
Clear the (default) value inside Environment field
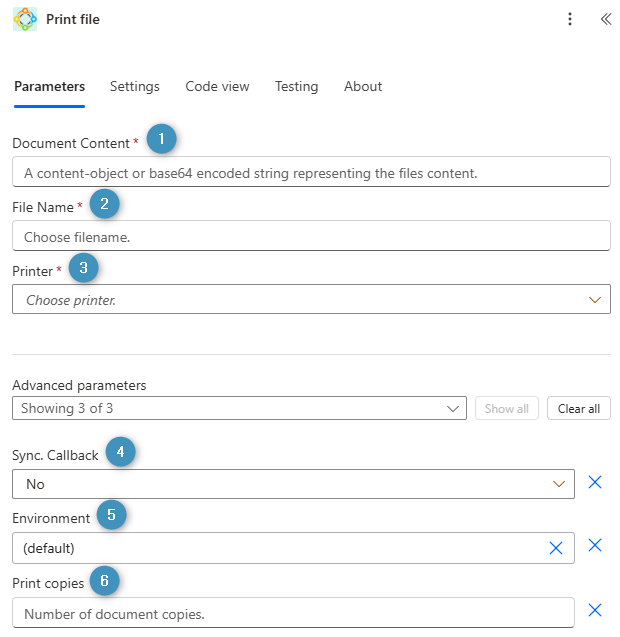(x=556, y=548)
